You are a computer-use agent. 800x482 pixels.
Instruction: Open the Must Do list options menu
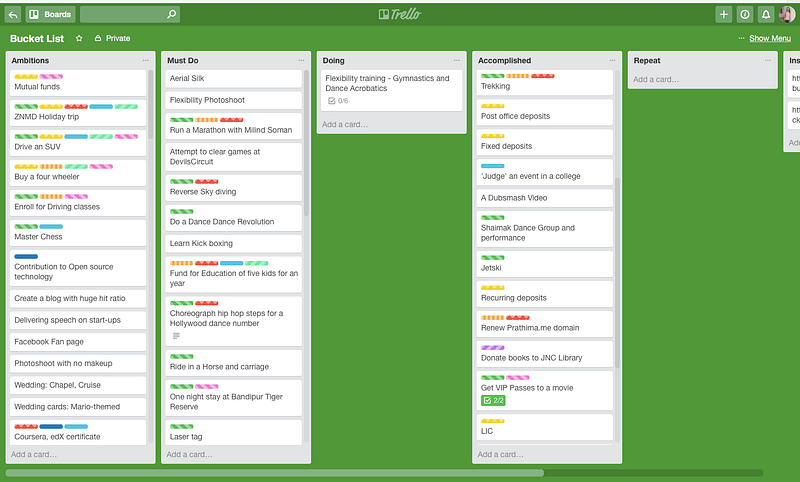(300, 61)
